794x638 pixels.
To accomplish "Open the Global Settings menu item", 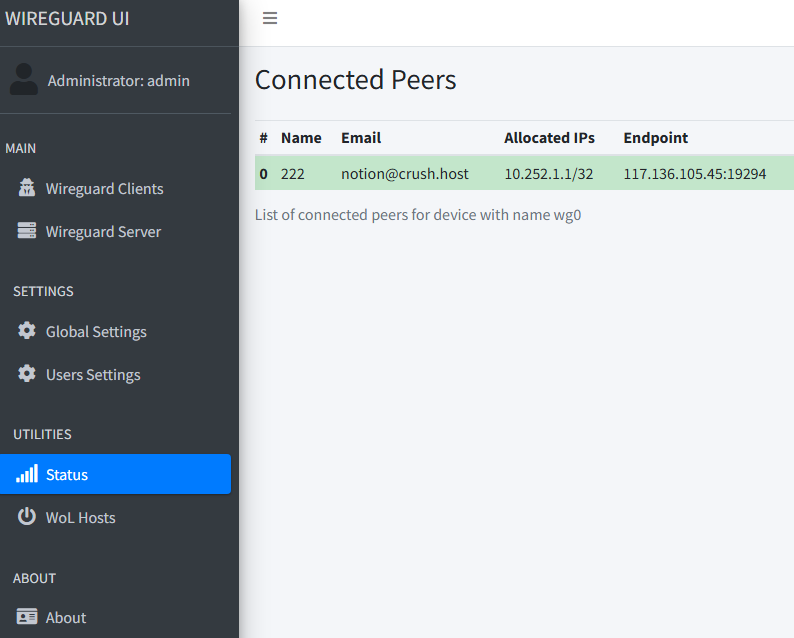I will tap(96, 332).
